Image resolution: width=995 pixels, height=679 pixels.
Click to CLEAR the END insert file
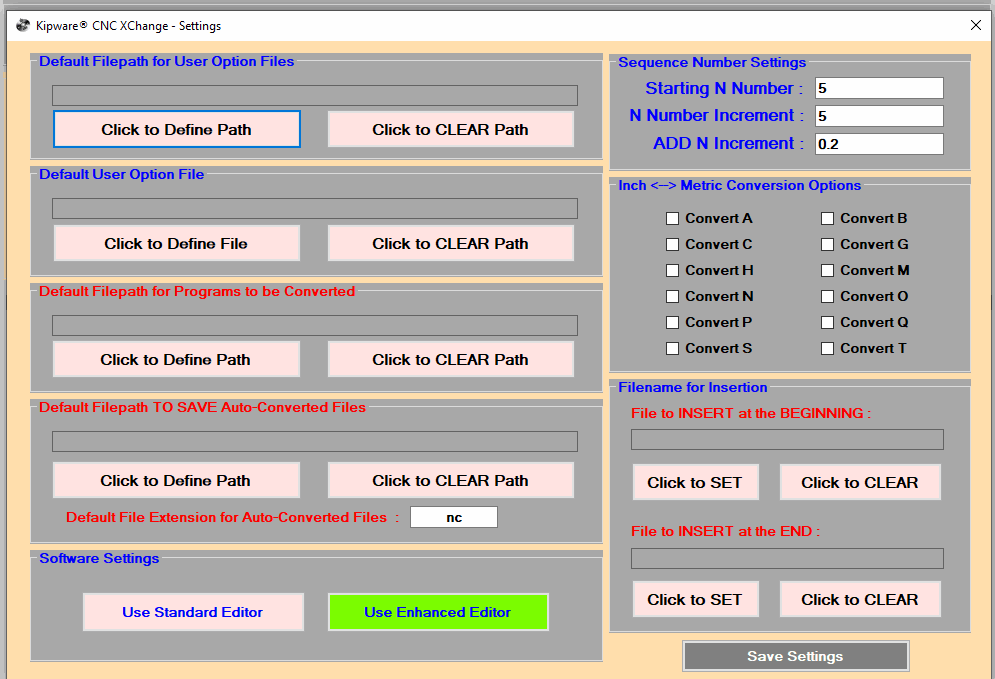(860, 599)
